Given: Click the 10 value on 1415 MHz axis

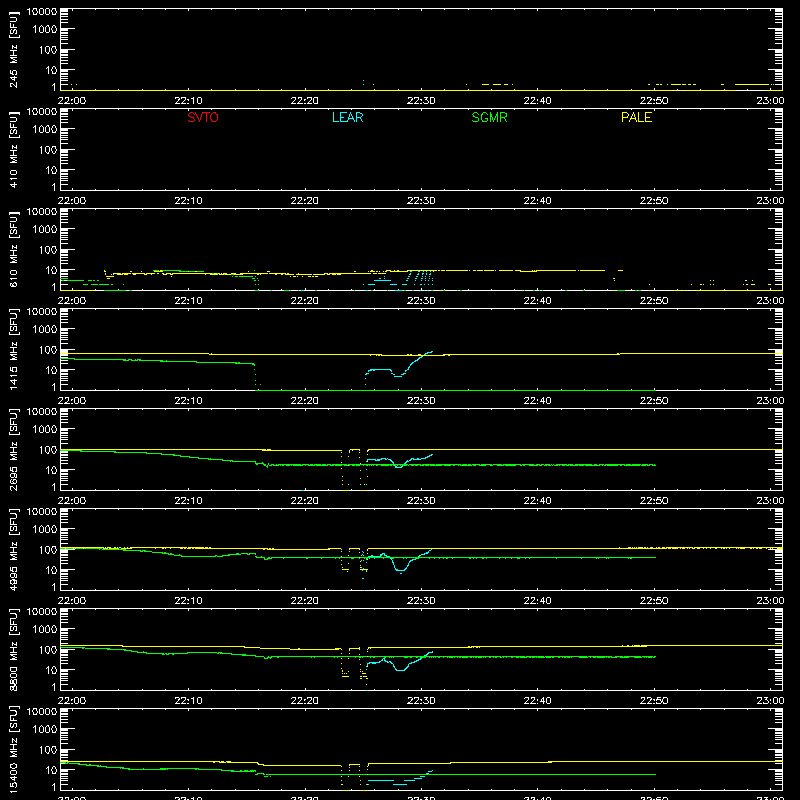Looking at the screenshot, I should point(51,370).
